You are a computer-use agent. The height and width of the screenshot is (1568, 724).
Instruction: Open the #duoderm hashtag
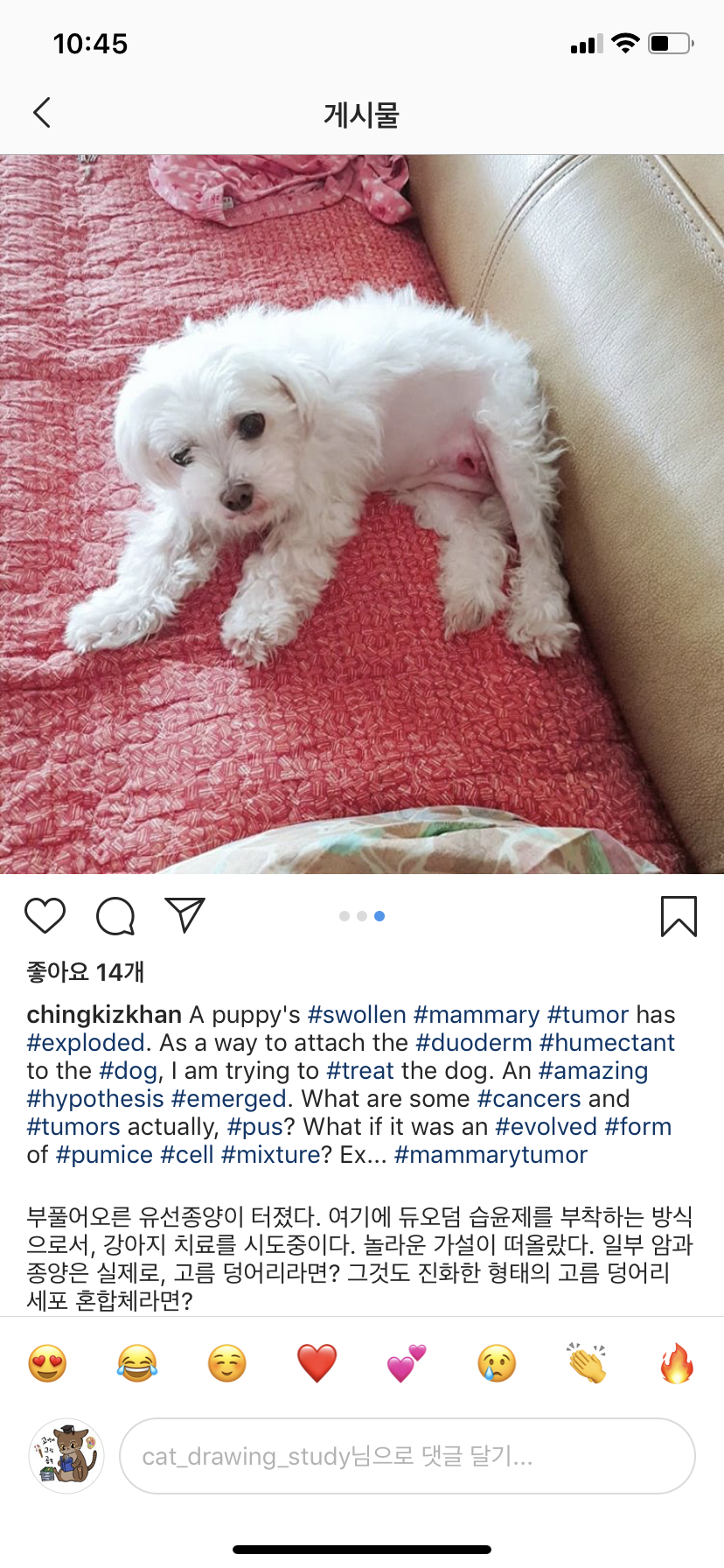point(473,1043)
